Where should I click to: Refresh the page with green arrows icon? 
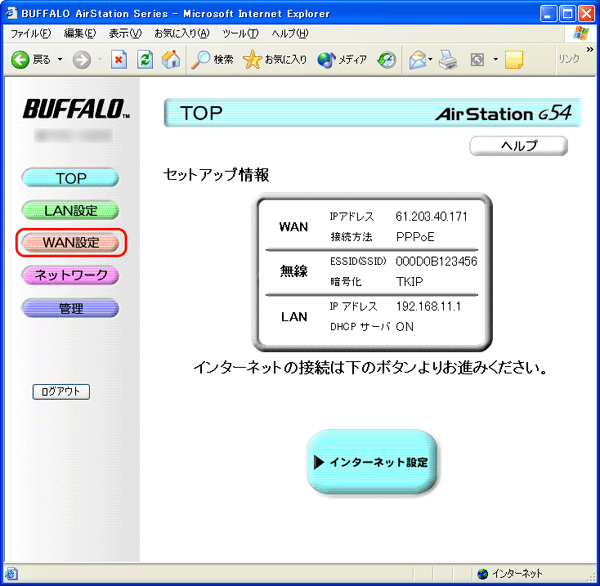(x=145, y=60)
